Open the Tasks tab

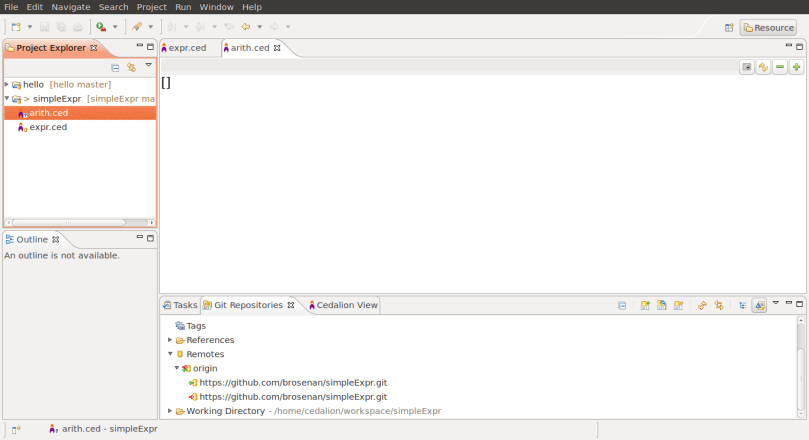pos(180,305)
